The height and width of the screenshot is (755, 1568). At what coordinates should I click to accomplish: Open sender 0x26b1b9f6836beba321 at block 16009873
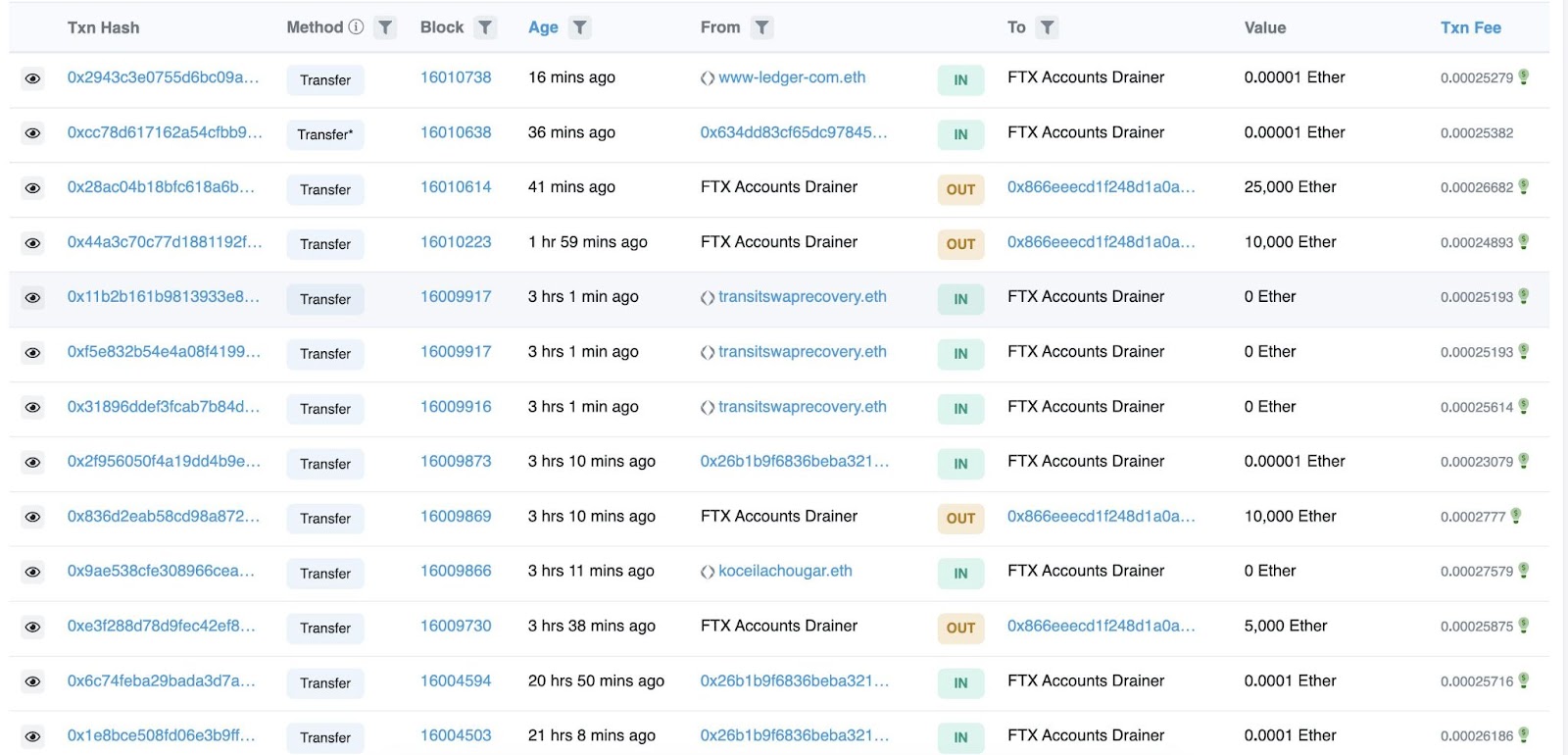(x=795, y=462)
